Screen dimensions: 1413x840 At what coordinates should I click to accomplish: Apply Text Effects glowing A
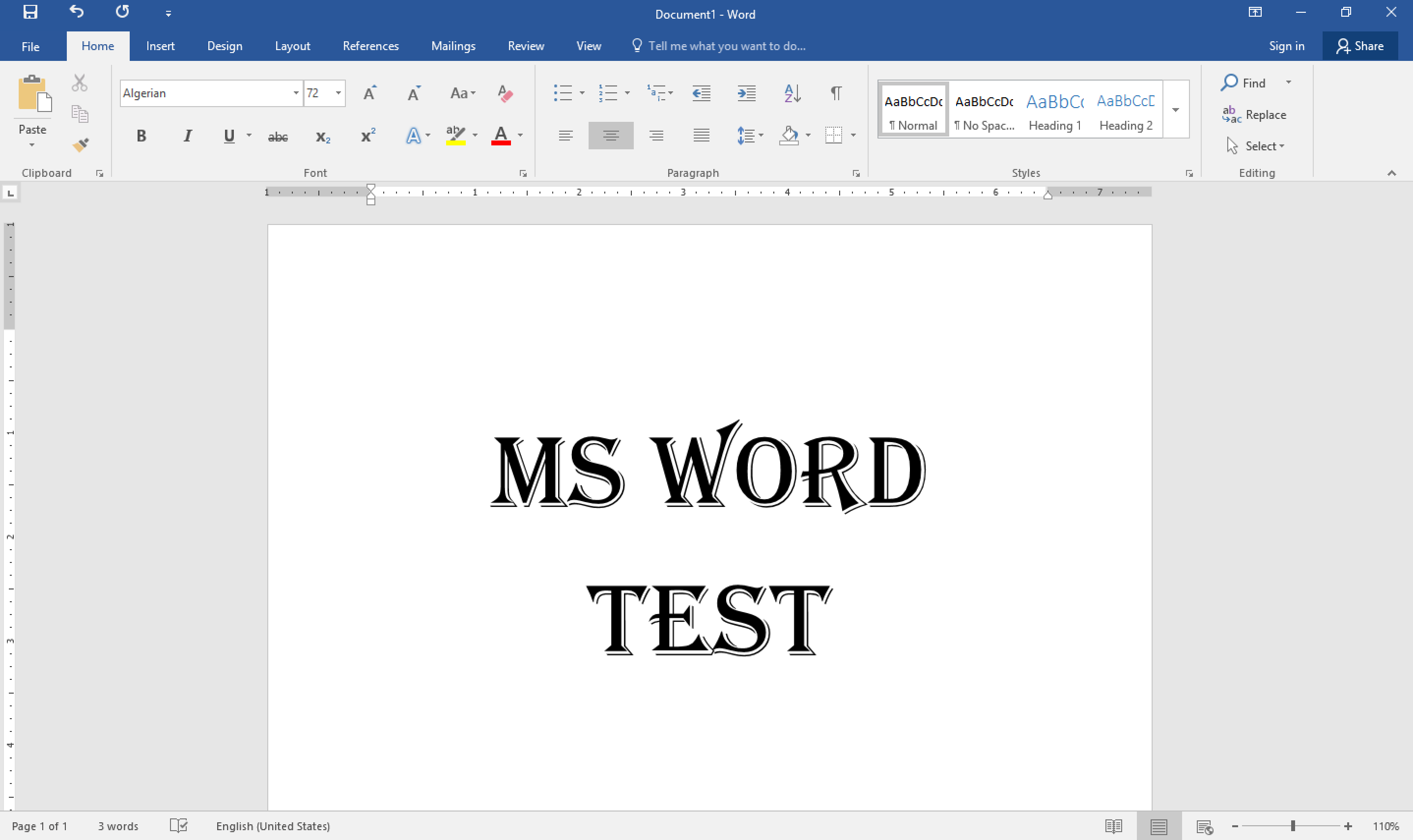[413, 136]
